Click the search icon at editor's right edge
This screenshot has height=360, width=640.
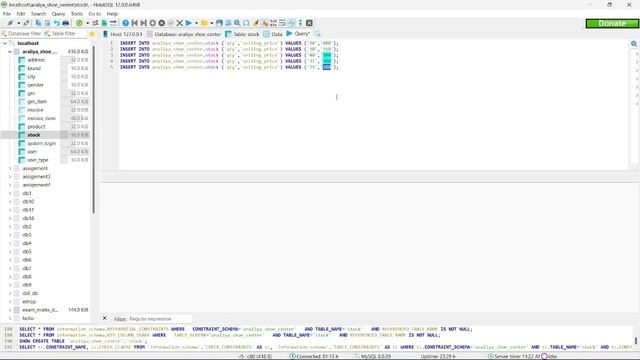pos(634,44)
